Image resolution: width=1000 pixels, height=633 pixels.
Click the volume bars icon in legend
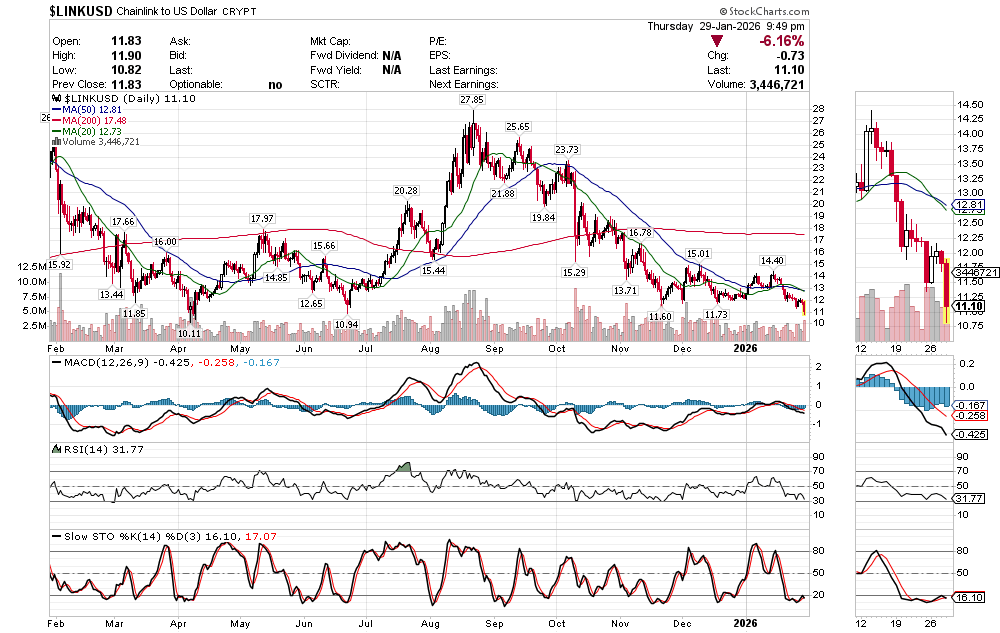tap(56, 142)
